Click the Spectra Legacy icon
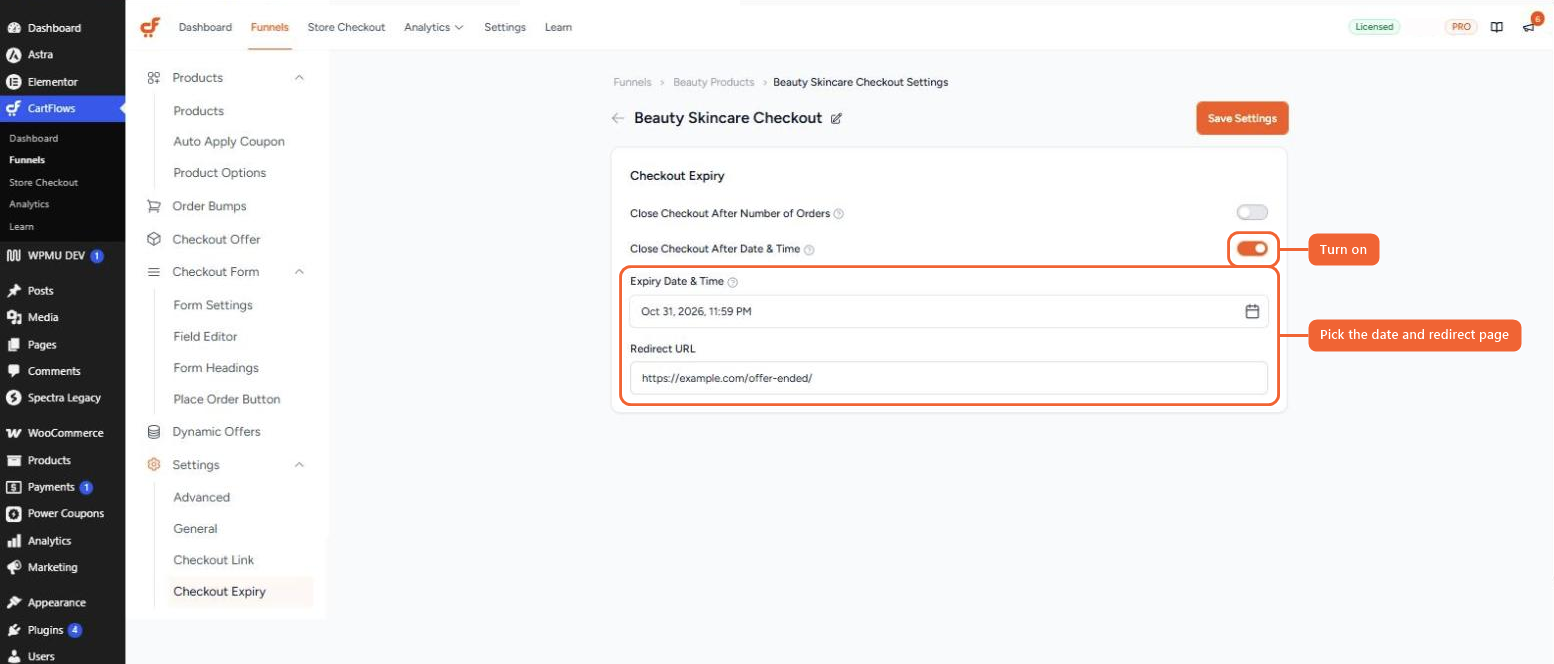The image size is (1554, 664). pos(14,398)
